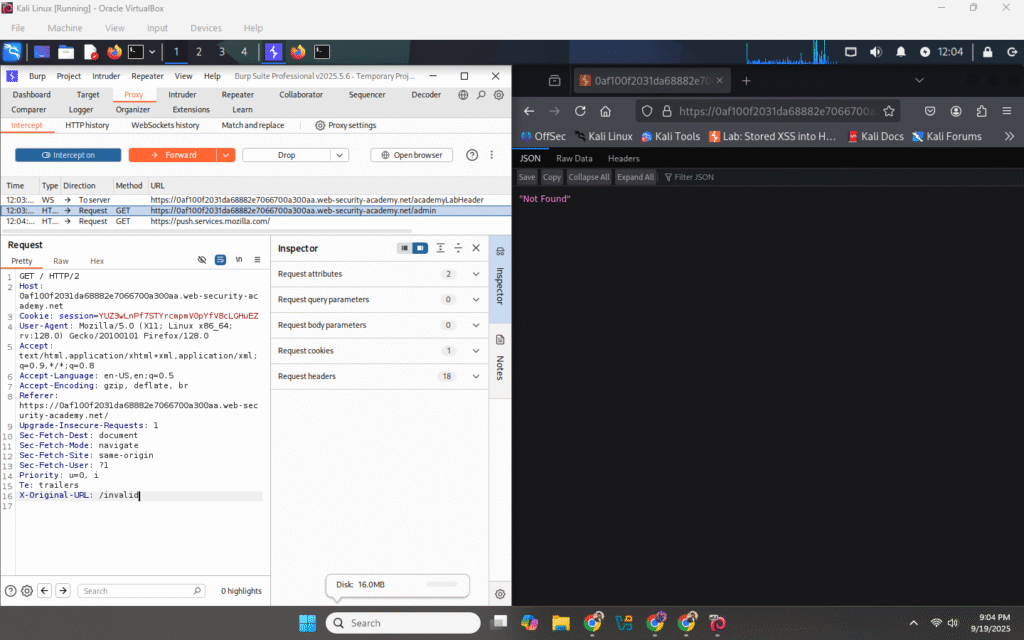The height and width of the screenshot is (640, 1024).
Task: Click Expand All in the JSON viewer
Action: pos(636,177)
